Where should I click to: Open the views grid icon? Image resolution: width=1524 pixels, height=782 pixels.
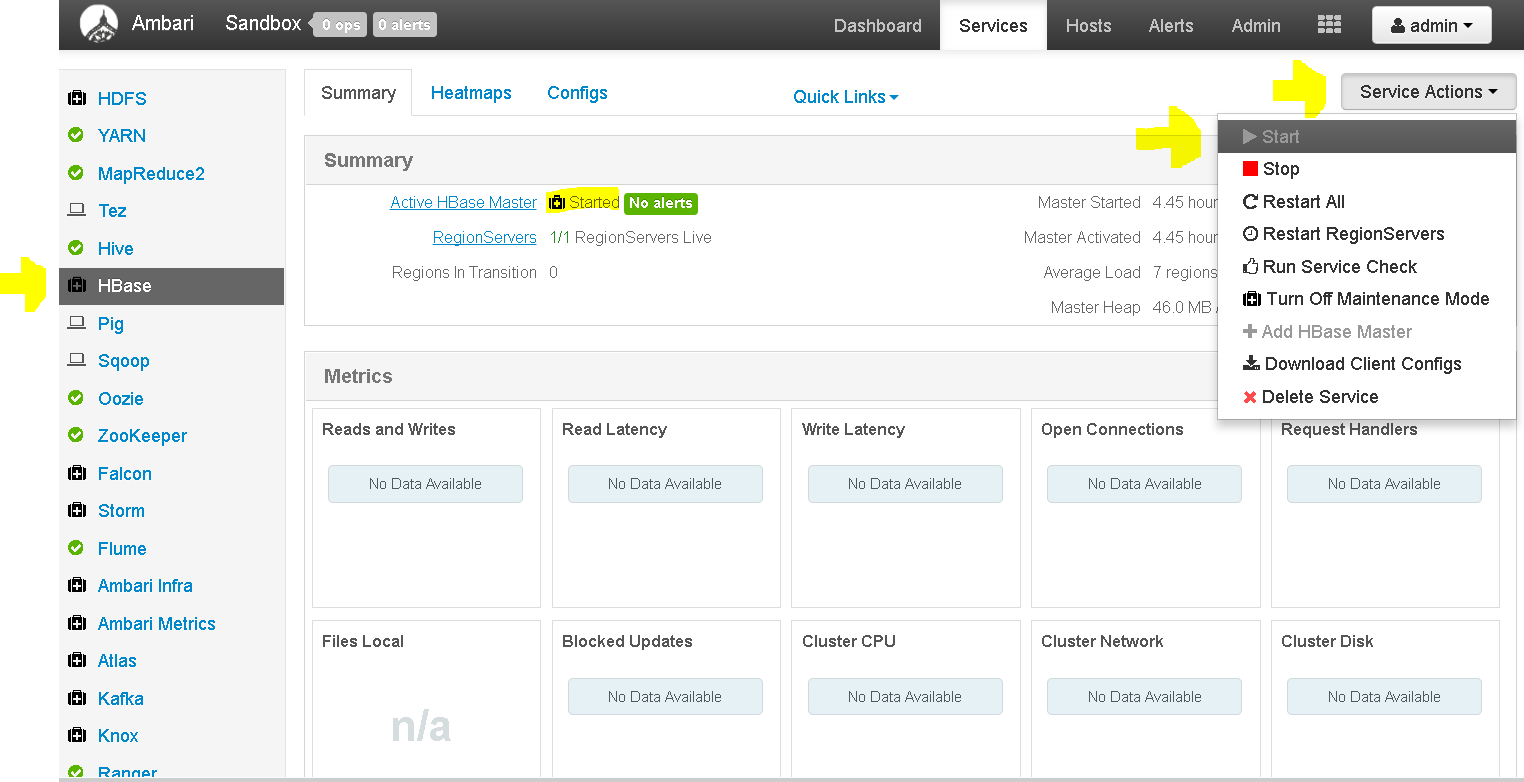[1329, 25]
